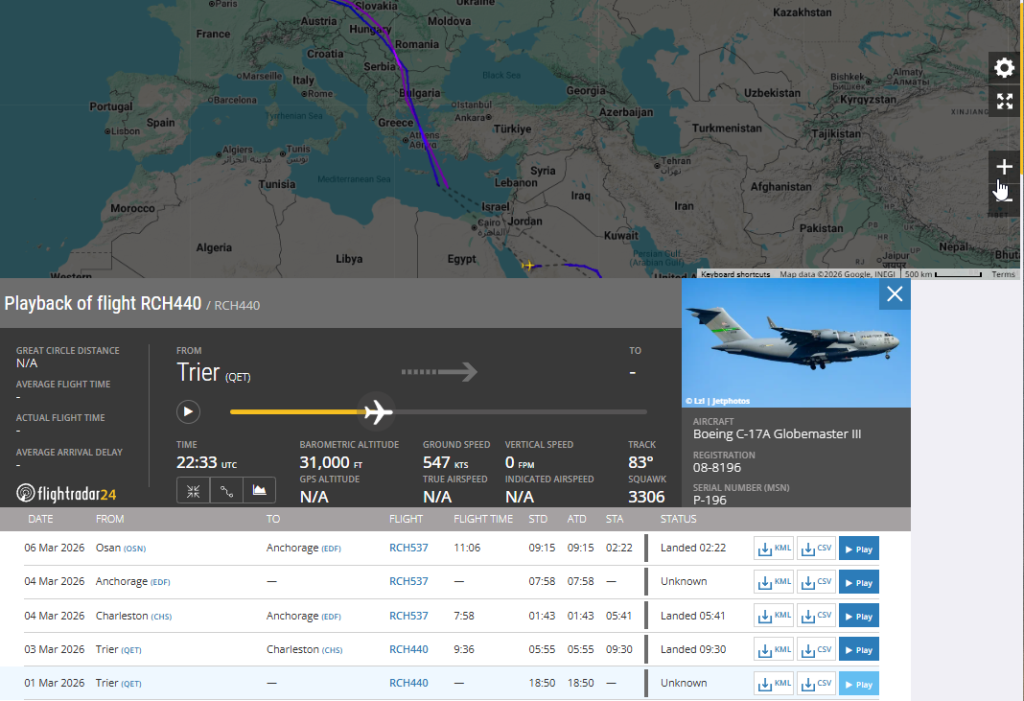Start playback with the play button

pyautogui.click(x=187, y=411)
